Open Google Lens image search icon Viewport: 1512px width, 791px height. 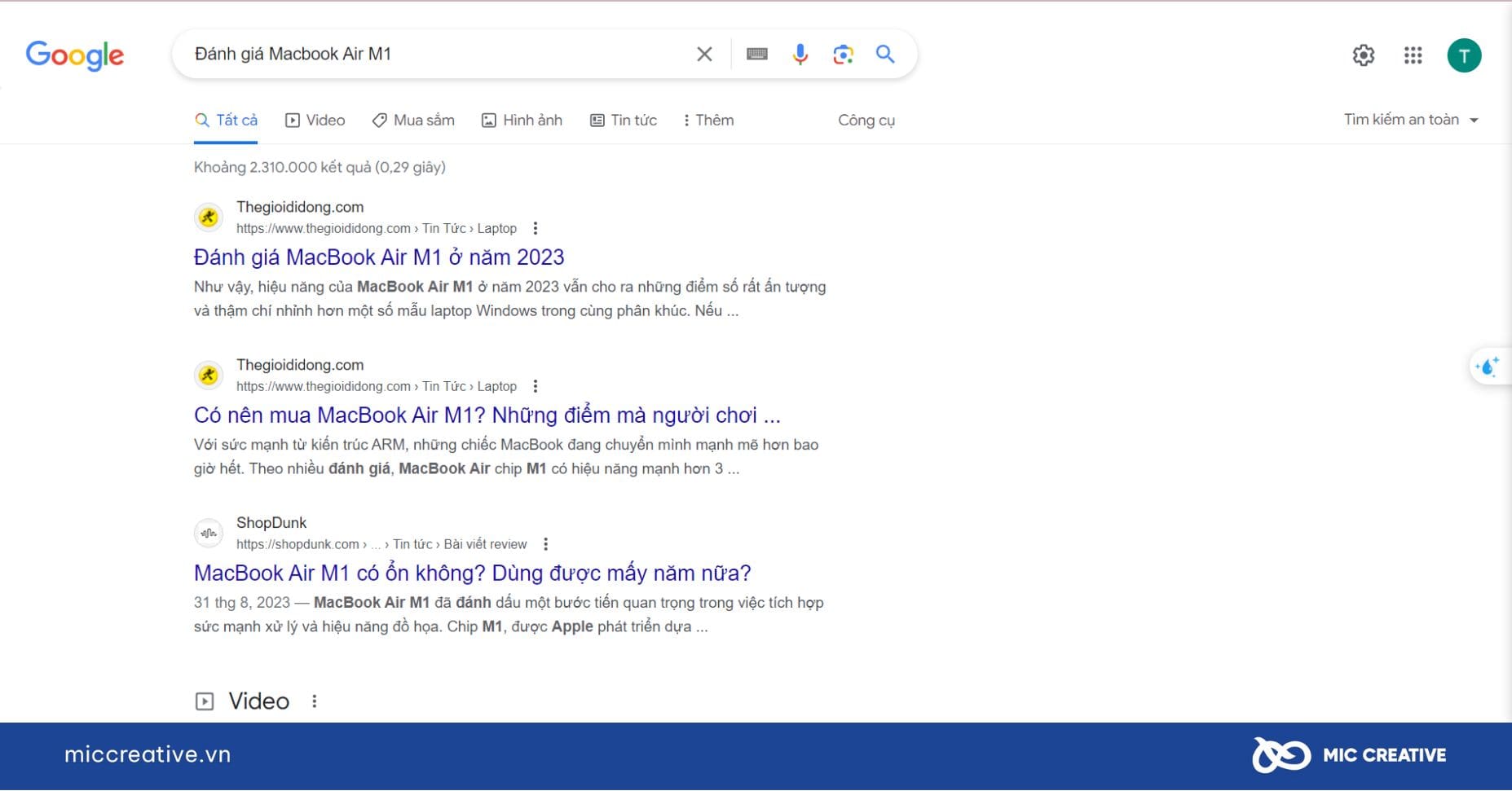coord(843,55)
